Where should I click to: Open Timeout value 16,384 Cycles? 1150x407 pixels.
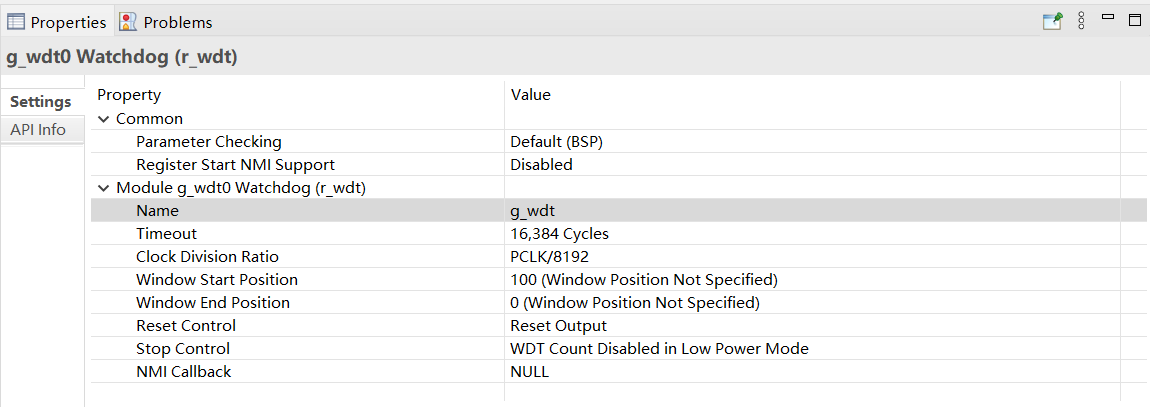click(x=559, y=234)
